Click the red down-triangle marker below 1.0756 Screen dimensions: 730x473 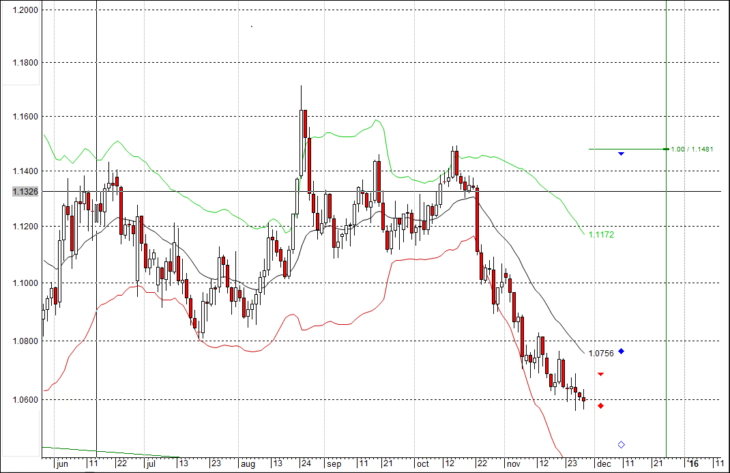pos(601,374)
